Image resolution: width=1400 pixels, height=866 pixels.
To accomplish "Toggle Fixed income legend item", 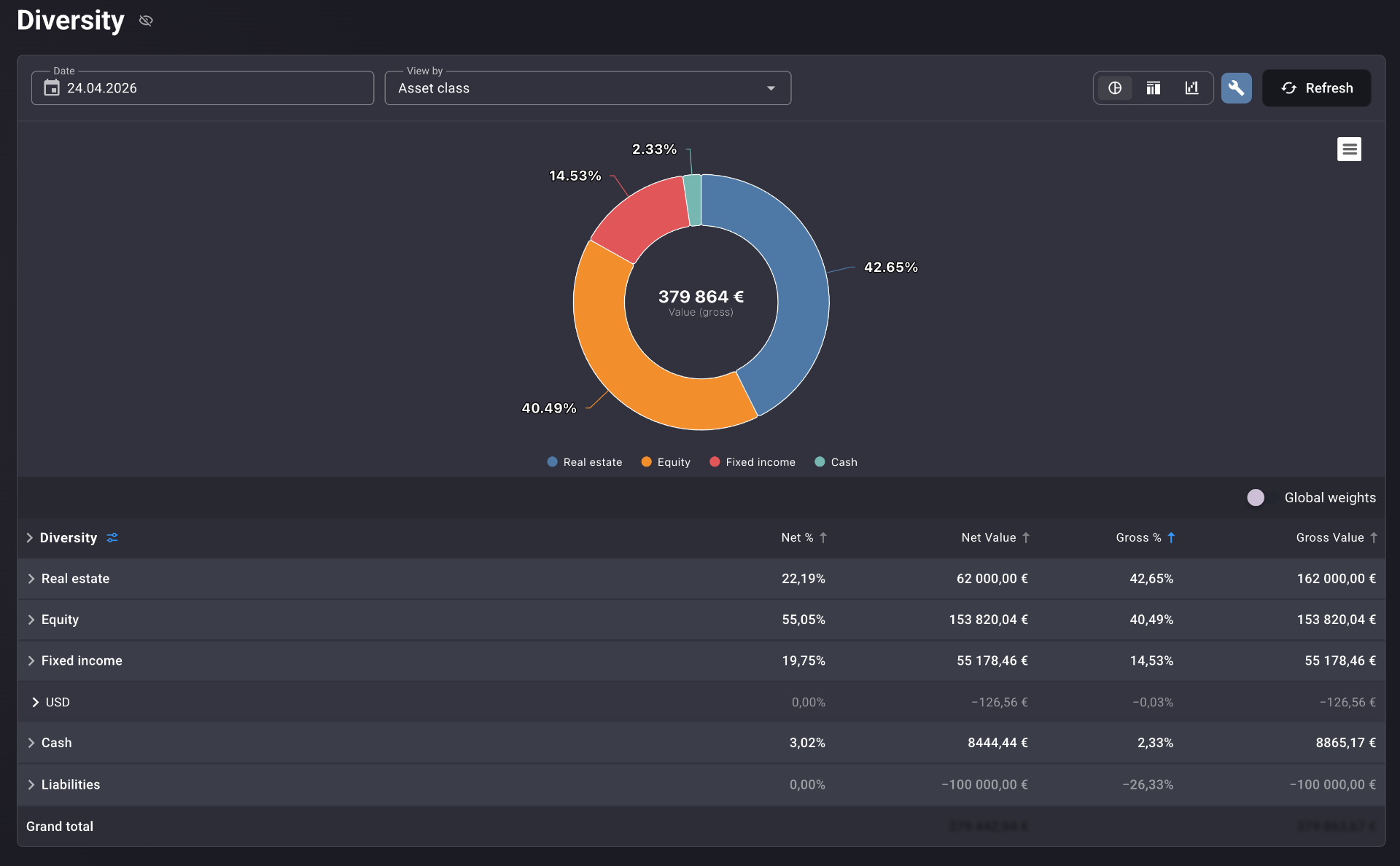I will tap(752, 462).
